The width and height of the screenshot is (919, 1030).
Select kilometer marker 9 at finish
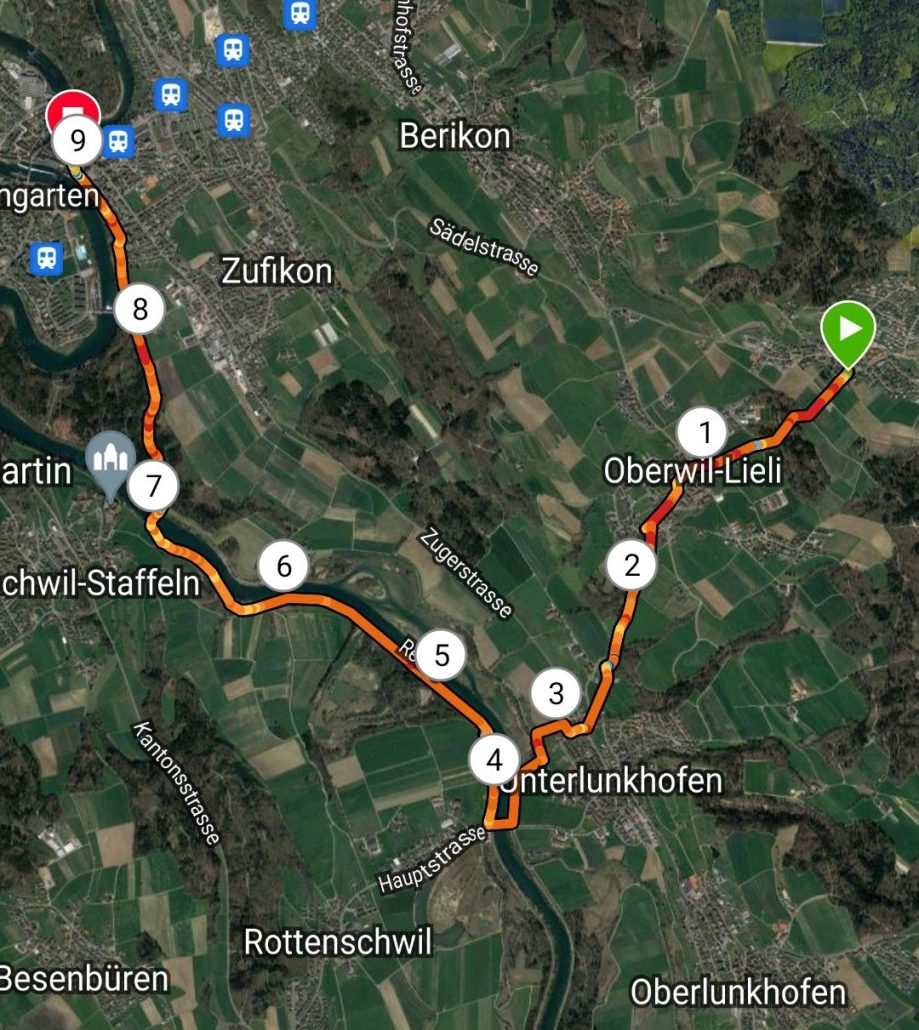(78, 141)
